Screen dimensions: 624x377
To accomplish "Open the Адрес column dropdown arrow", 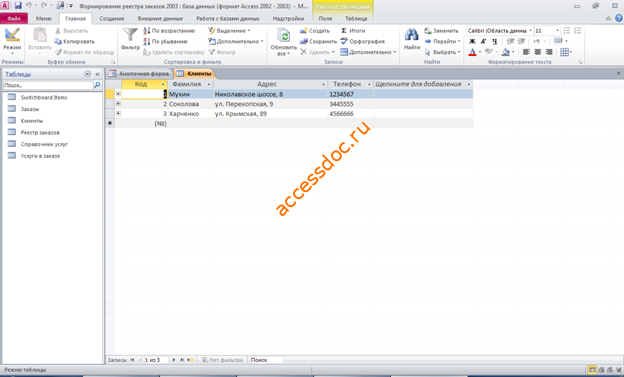I will point(323,84).
